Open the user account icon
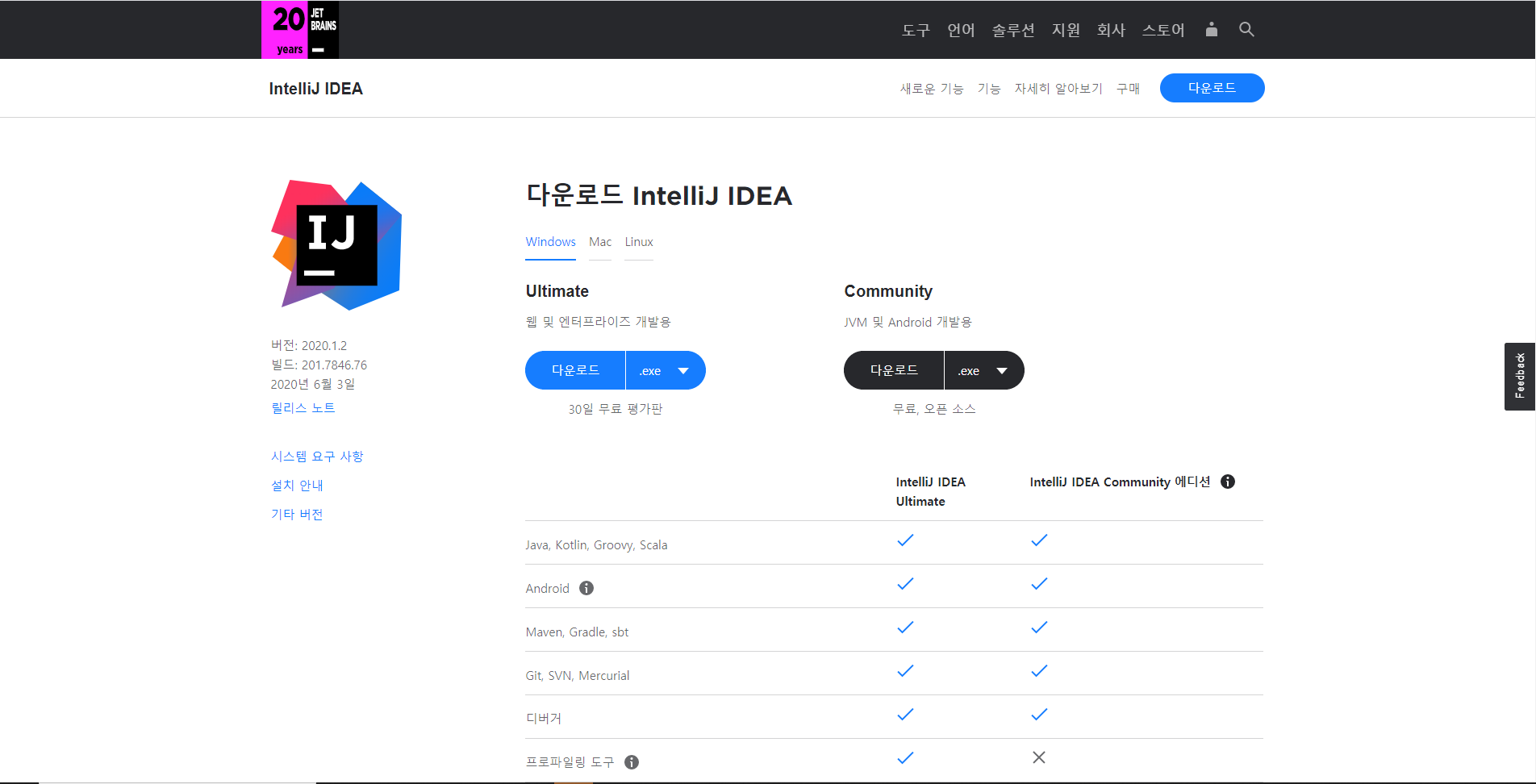Screen dimensions: 1536x784 [1211, 30]
